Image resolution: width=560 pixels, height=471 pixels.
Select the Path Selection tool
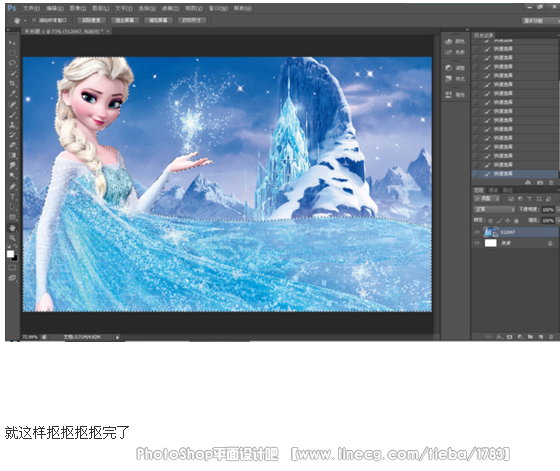pyautogui.click(x=12, y=207)
